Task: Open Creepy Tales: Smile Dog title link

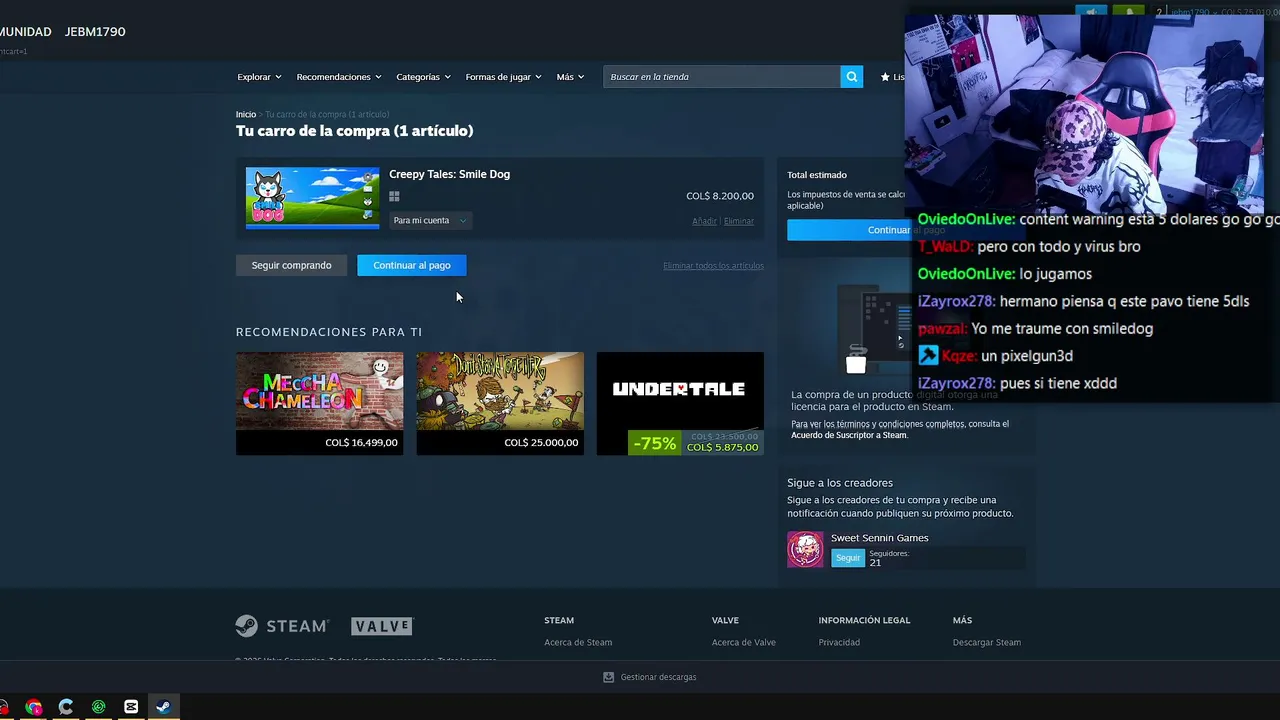Action: coord(449,174)
